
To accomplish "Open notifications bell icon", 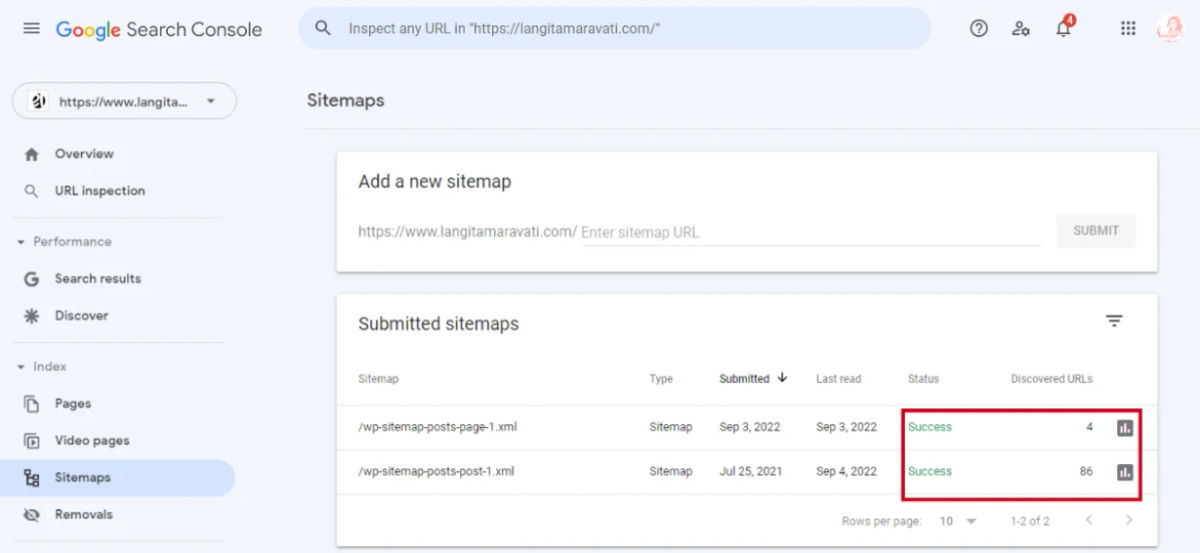I will coord(1063,28).
